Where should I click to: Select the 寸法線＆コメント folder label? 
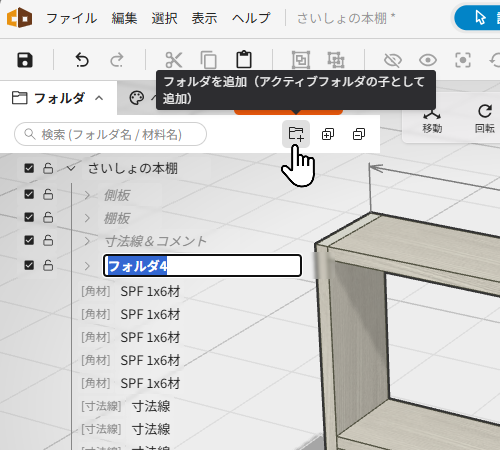click(x=156, y=241)
